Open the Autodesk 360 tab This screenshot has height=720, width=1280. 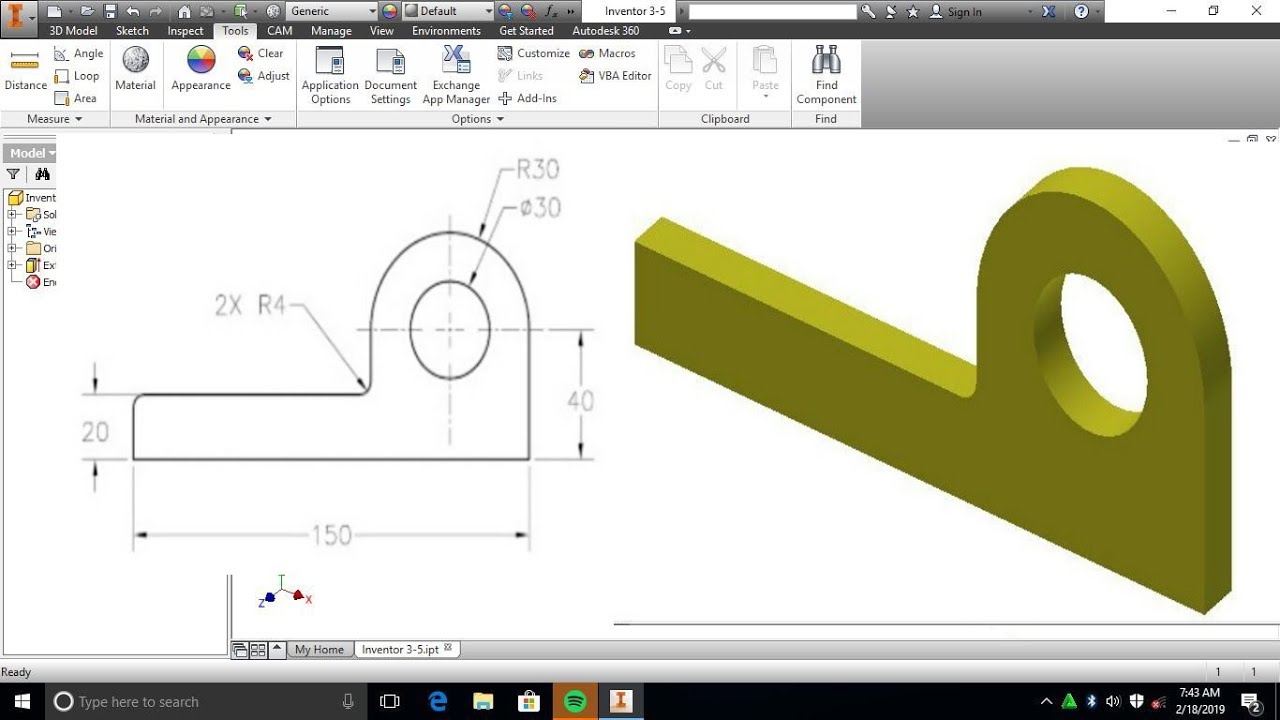605,31
